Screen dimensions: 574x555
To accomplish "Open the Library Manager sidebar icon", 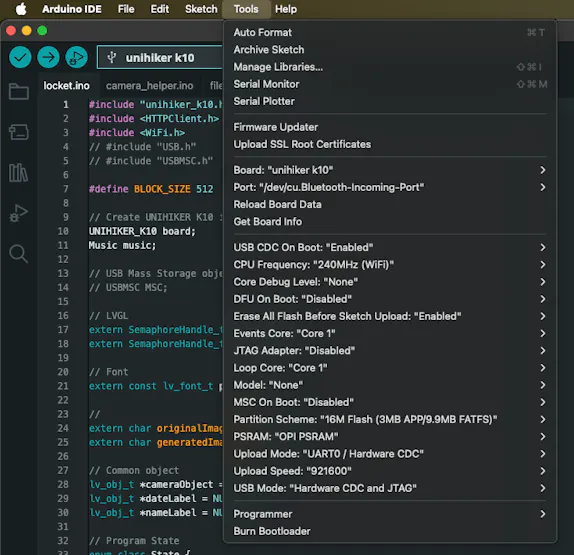I will tap(18, 172).
